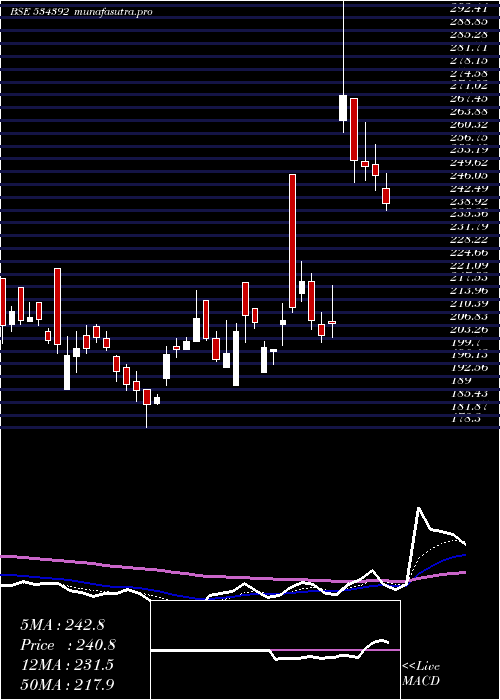Viewport: 500px width, 700px height.
Task: Click the munafasutra.pro text in header
Action: click(x=113, y=12)
